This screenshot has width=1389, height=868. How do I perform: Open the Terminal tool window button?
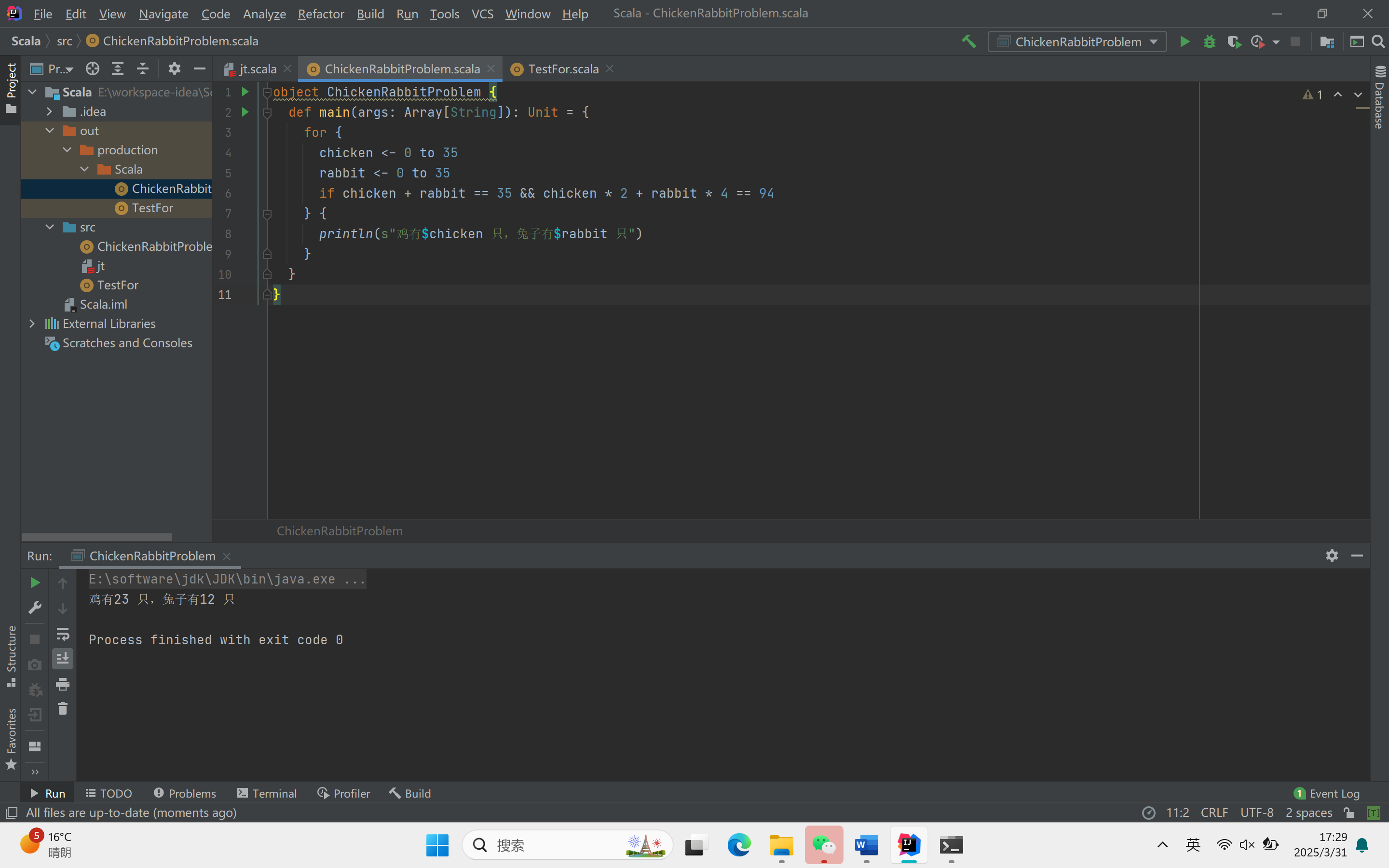[267, 793]
